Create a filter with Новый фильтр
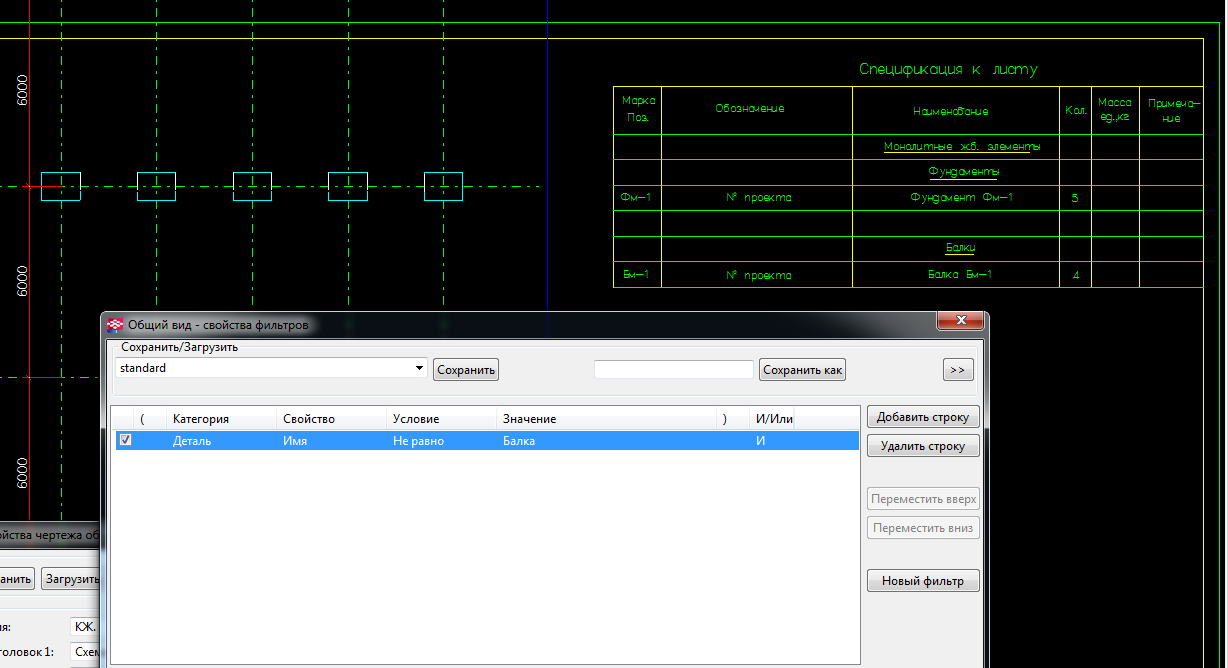 tap(922, 581)
